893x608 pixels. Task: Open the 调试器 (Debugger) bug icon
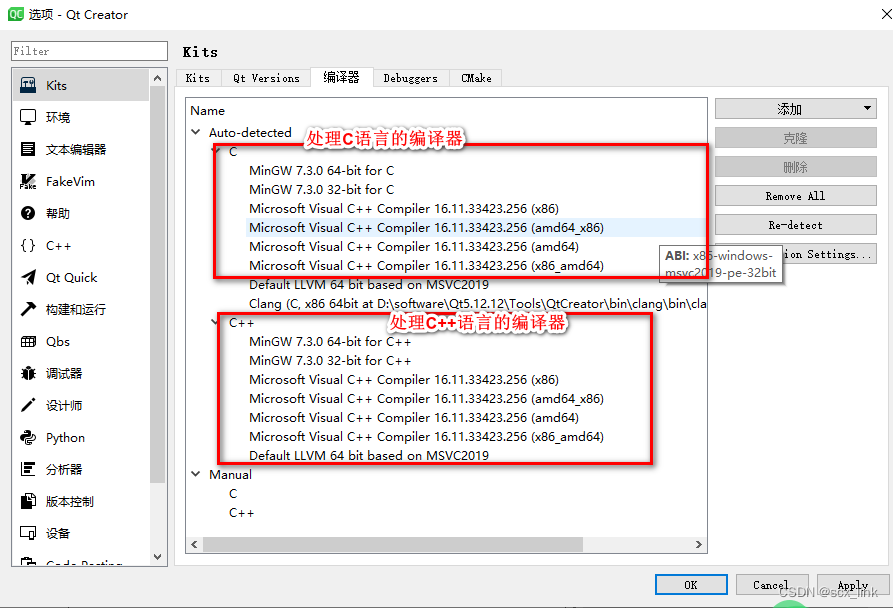[x=28, y=373]
